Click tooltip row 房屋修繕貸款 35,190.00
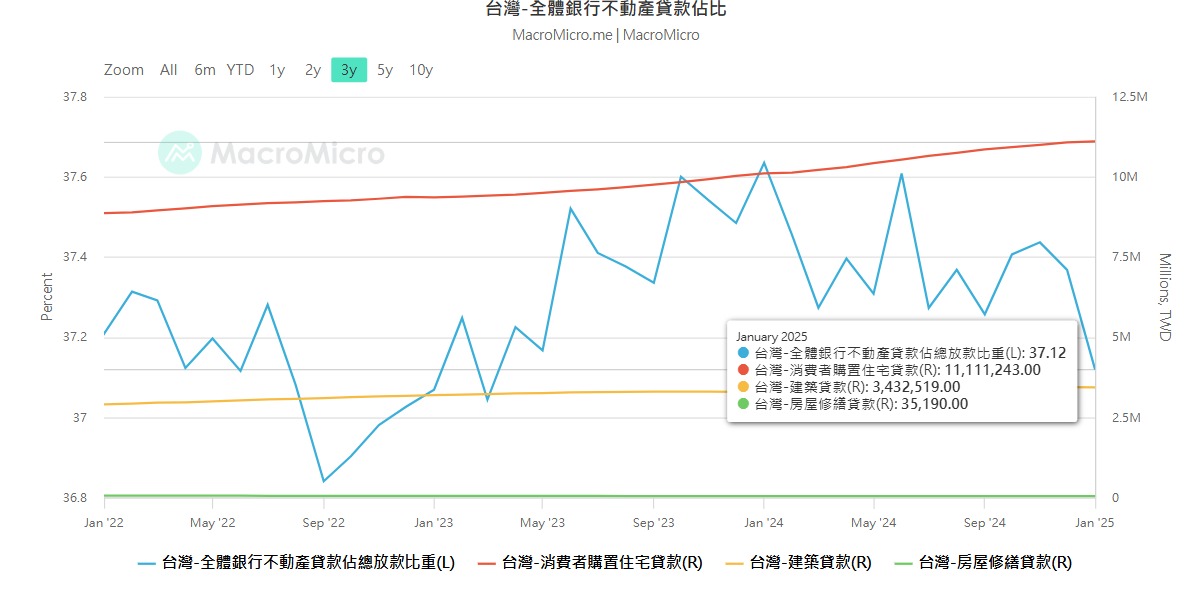 point(852,404)
